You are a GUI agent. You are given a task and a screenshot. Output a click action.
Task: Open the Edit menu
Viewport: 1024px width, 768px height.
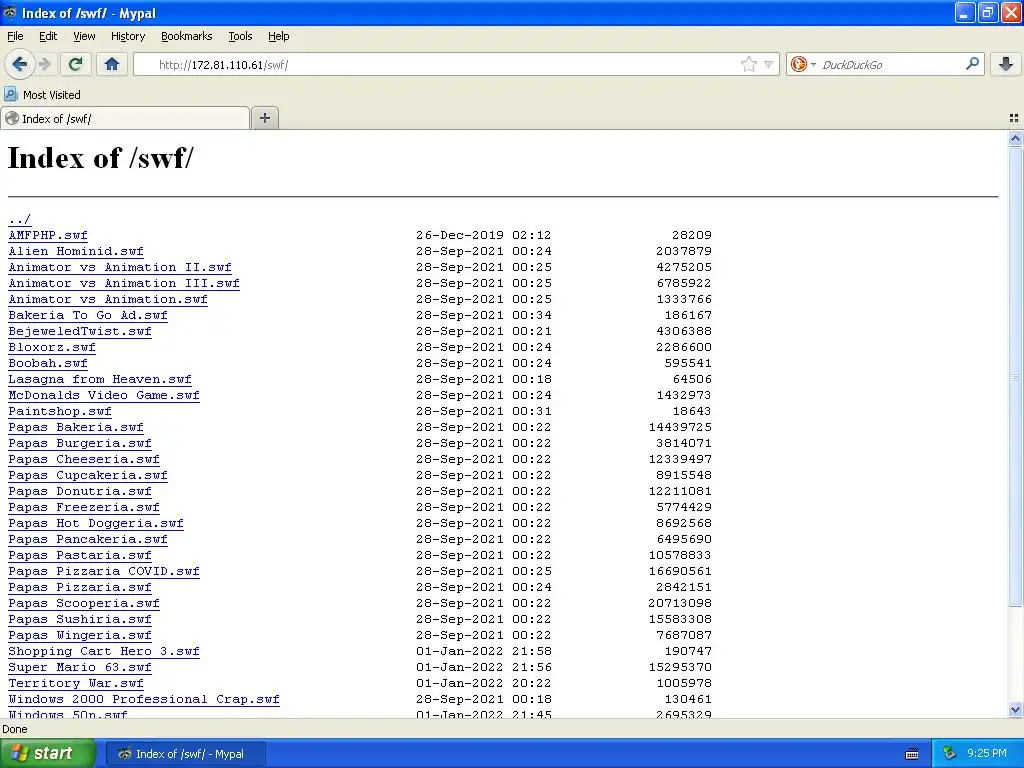point(48,36)
